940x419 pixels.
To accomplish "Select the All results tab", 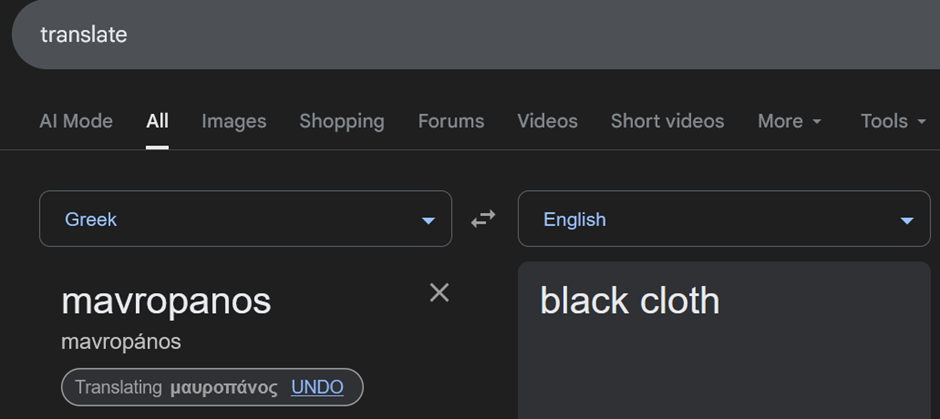I will 157,121.
